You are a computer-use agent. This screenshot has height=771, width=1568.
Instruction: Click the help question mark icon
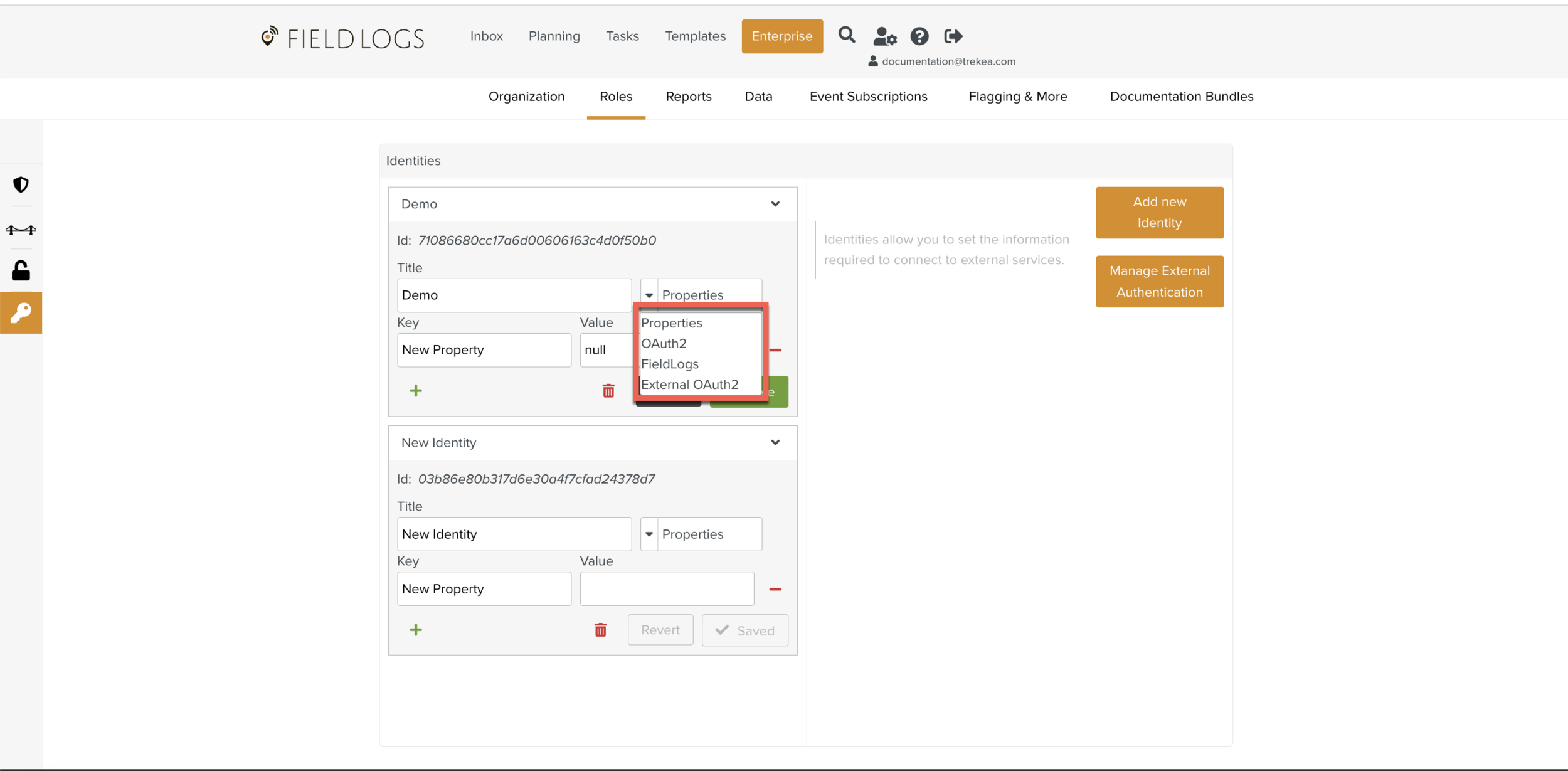point(919,36)
